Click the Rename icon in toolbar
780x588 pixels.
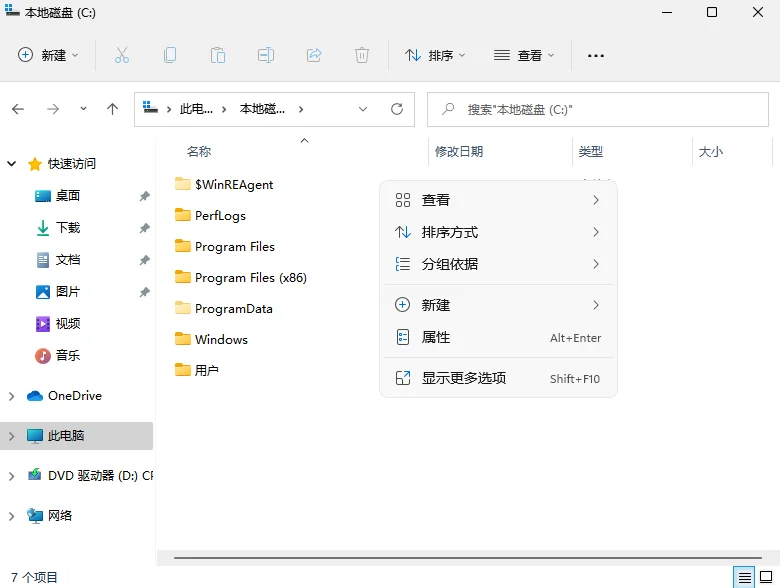coord(266,55)
